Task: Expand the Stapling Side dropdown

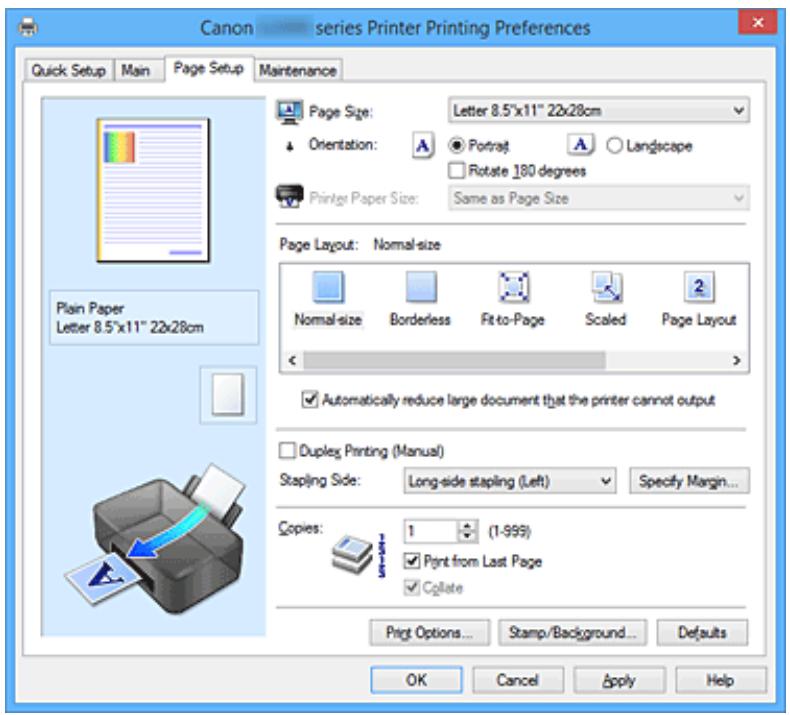Action: tap(510, 480)
